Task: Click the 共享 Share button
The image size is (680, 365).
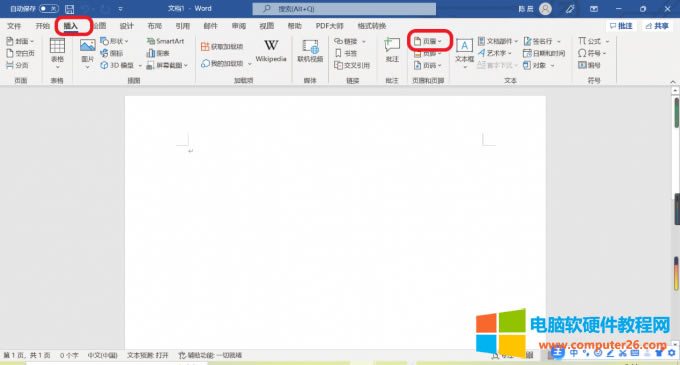Action: pyautogui.click(x=657, y=26)
